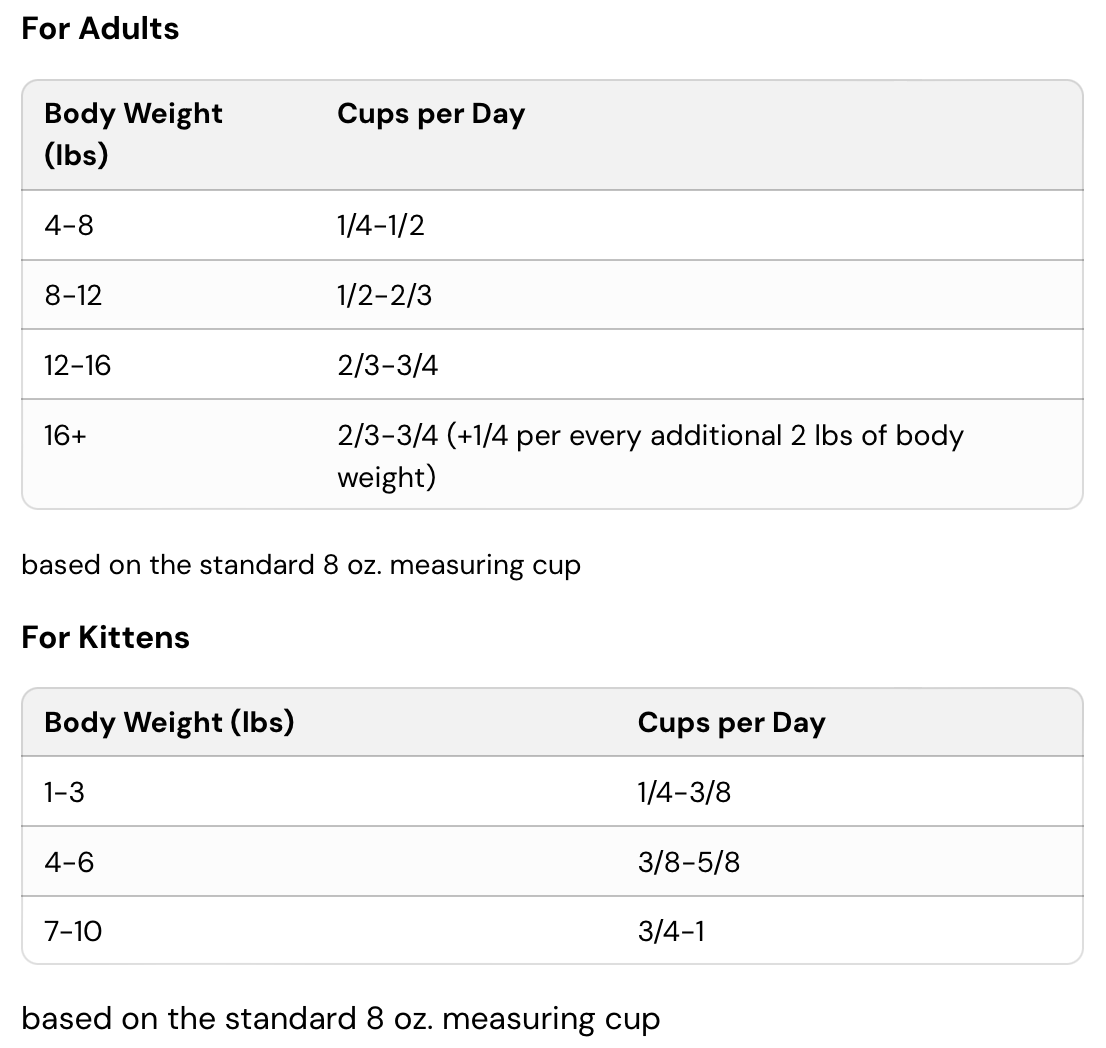Image resolution: width=1106 pixels, height=1048 pixels.
Task: Select the "+1/4 per every additional 2 lbs" cell
Action: [650, 455]
